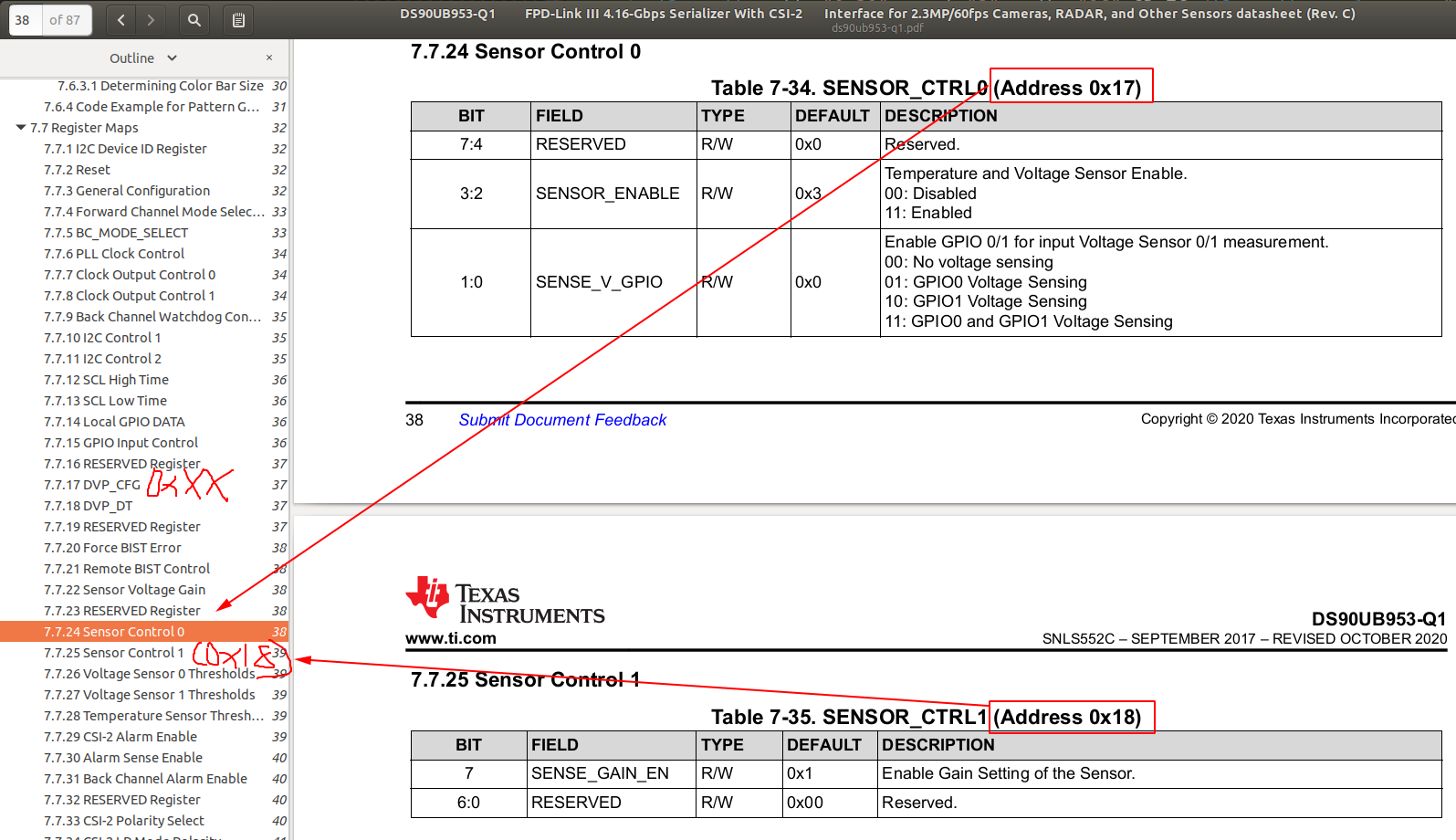The width and height of the screenshot is (1456, 840).
Task: Select 7.7.11 I2C Control 2
Action: coord(102,359)
